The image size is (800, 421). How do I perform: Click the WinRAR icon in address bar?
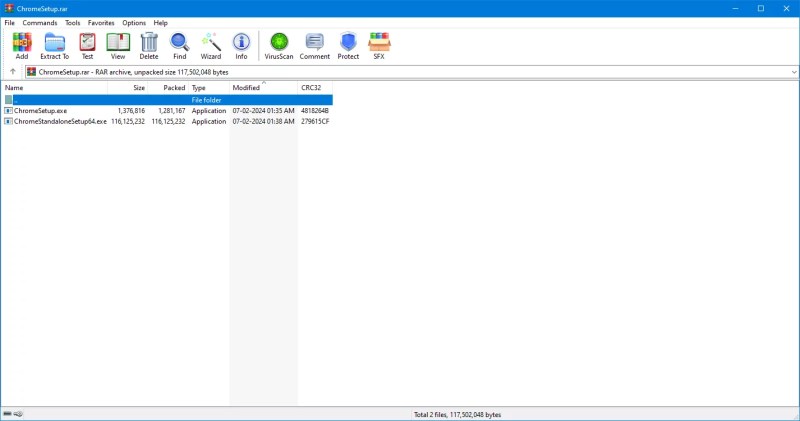pyautogui.click(x=32, y=72)
